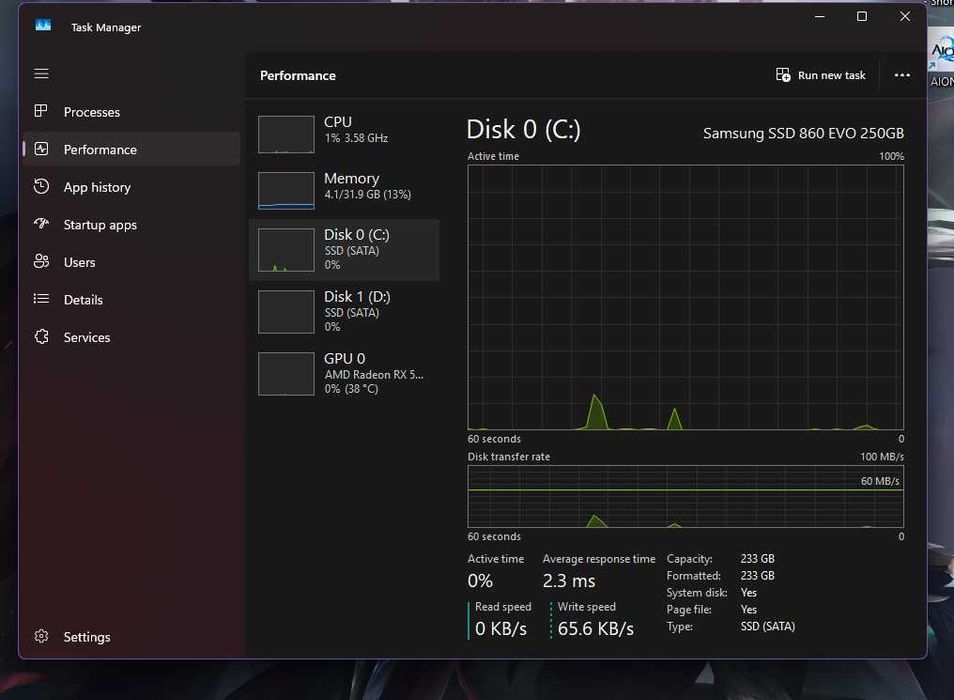Image resolution: width=954 pixels, height=700 pixels.
Task: Open the hamburger navigation menu
Action: pos(41,74)
